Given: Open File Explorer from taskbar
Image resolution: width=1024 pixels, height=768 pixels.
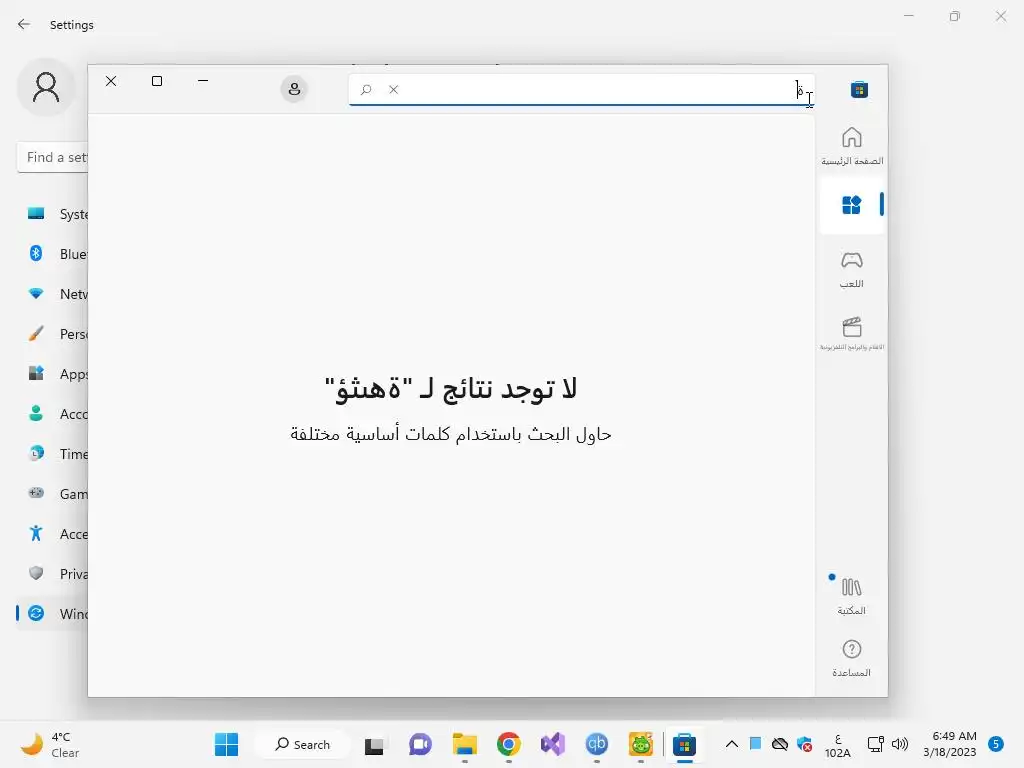Looking at the screenshot, I should (465, 744).
